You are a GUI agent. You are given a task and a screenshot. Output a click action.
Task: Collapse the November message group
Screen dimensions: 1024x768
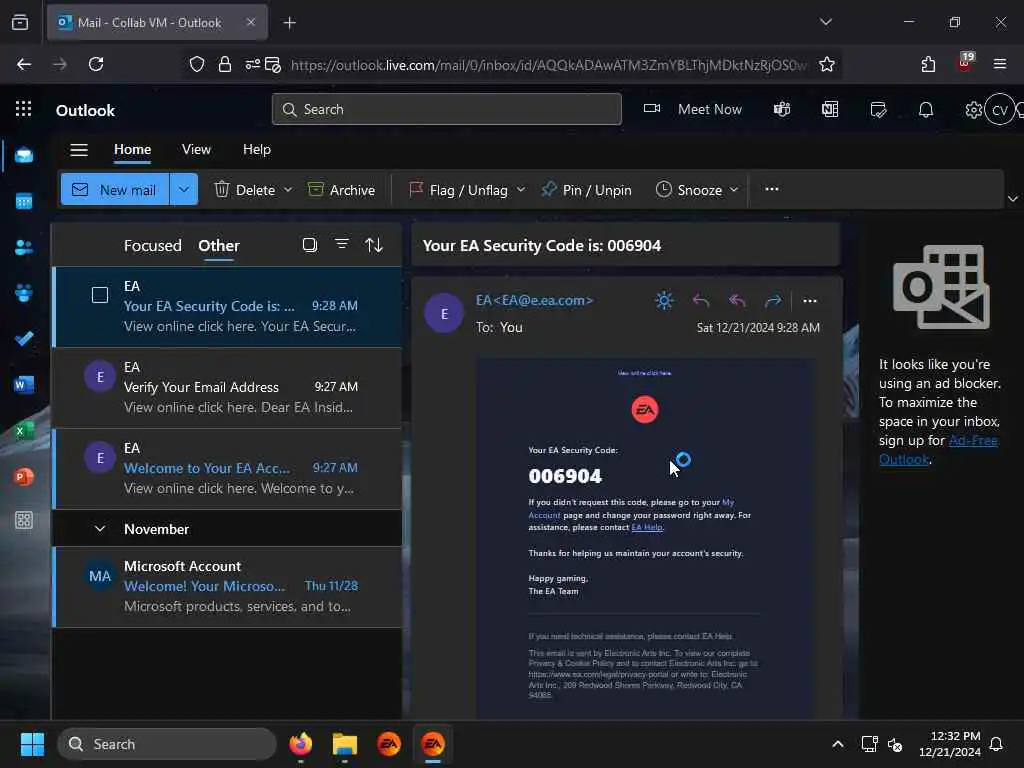(100, 529)
